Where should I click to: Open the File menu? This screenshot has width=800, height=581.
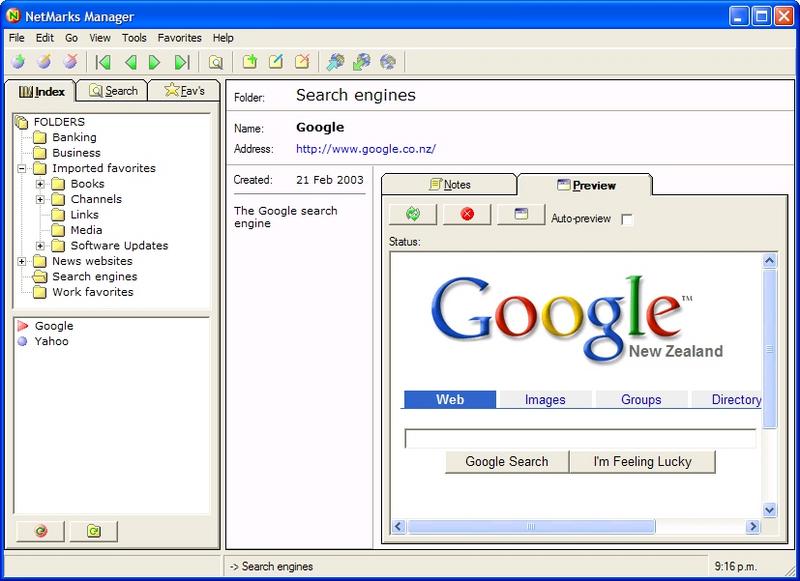tap(16, 38)
